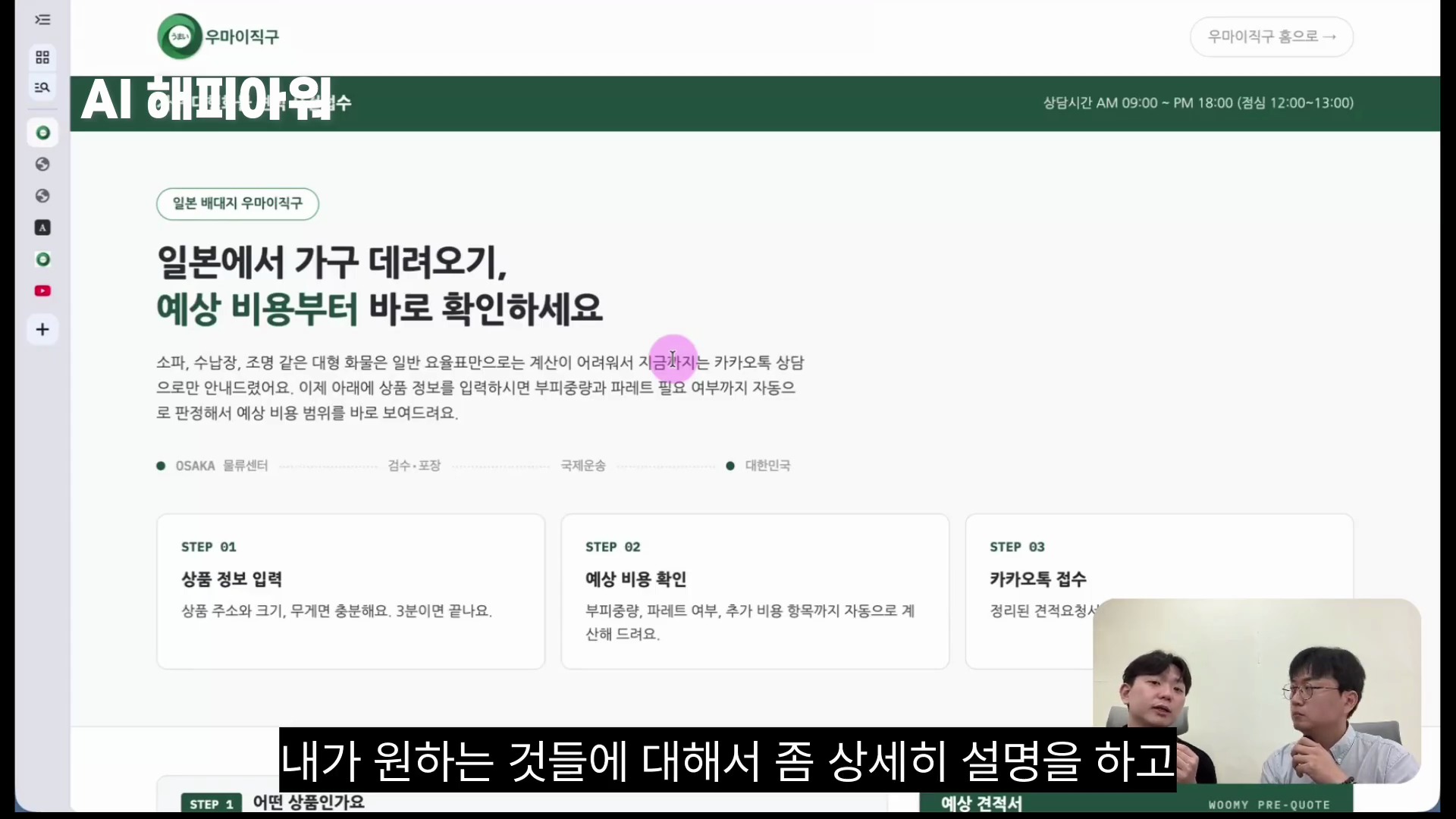Click the 예상 견적서 panel header
1456x819 pixels.
[x=1136, y=803]
